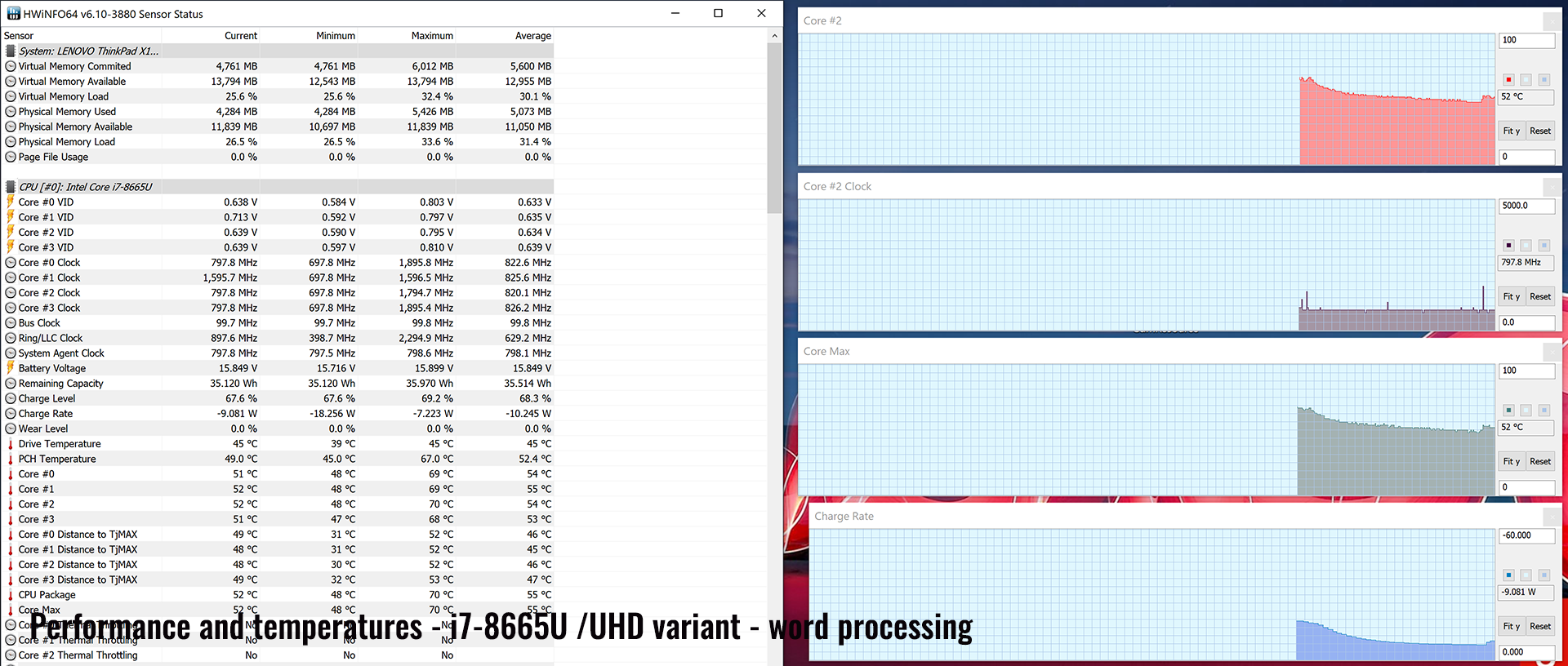The image size is (1568, 666).
Task: Click the sensor list vertical scrollbar thumb
Action: point(774,128)
